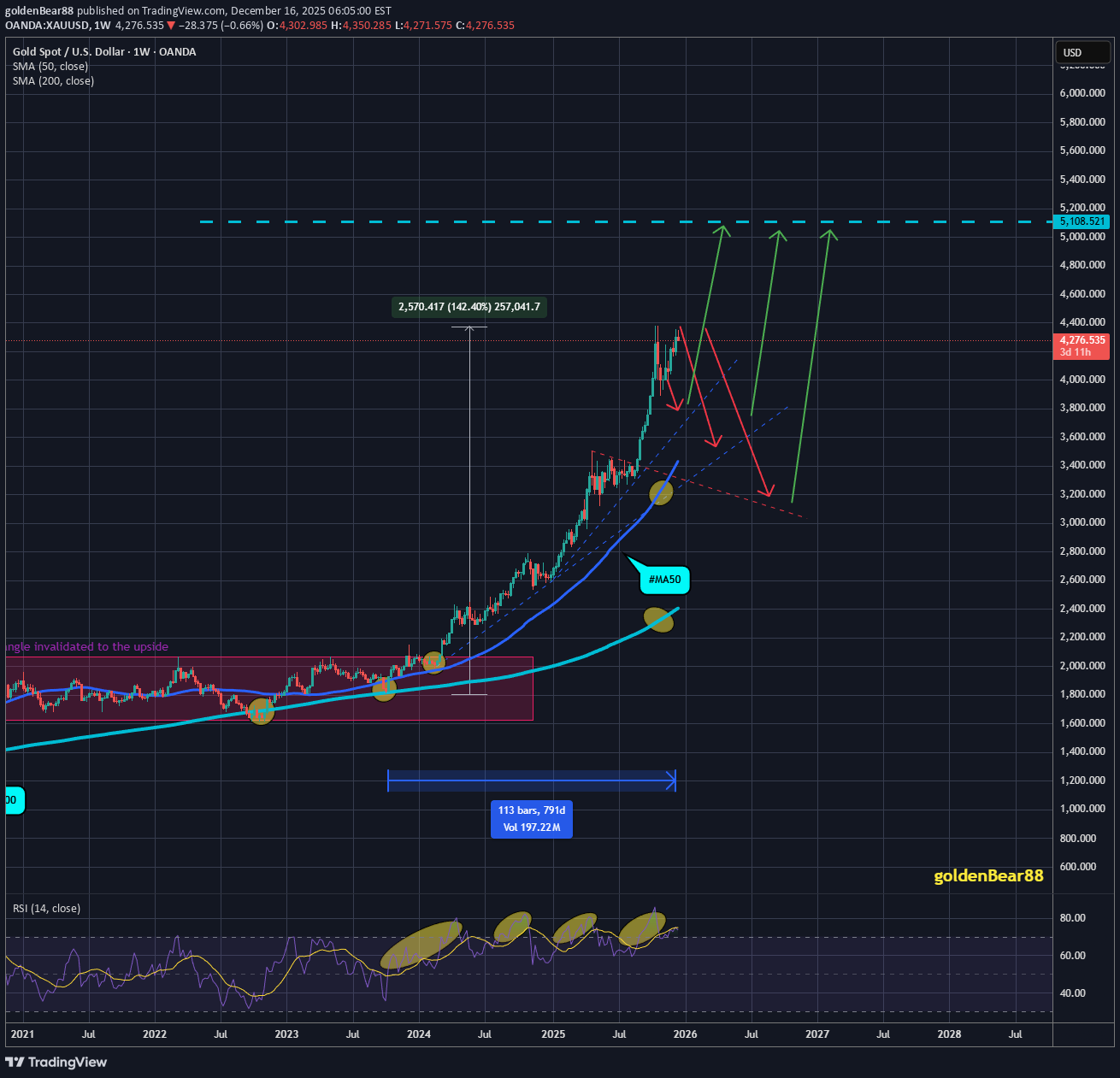
Task: Click the 113 bars, 791d measurement label
Action: pos(531,810)
